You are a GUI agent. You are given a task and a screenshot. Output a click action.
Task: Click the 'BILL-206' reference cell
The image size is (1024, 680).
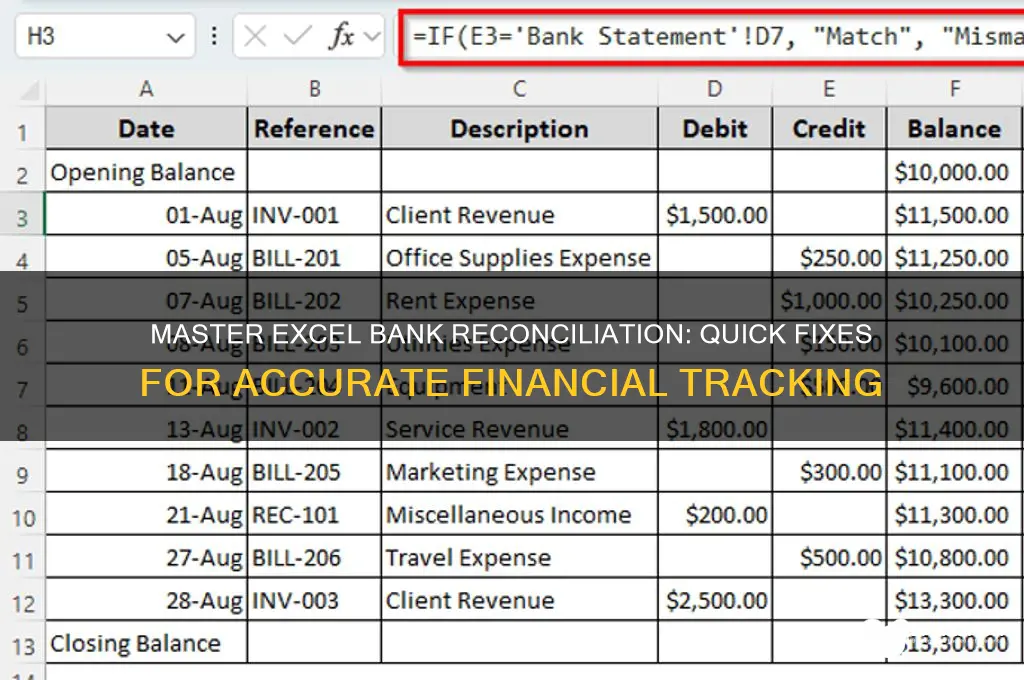[314, 557]
